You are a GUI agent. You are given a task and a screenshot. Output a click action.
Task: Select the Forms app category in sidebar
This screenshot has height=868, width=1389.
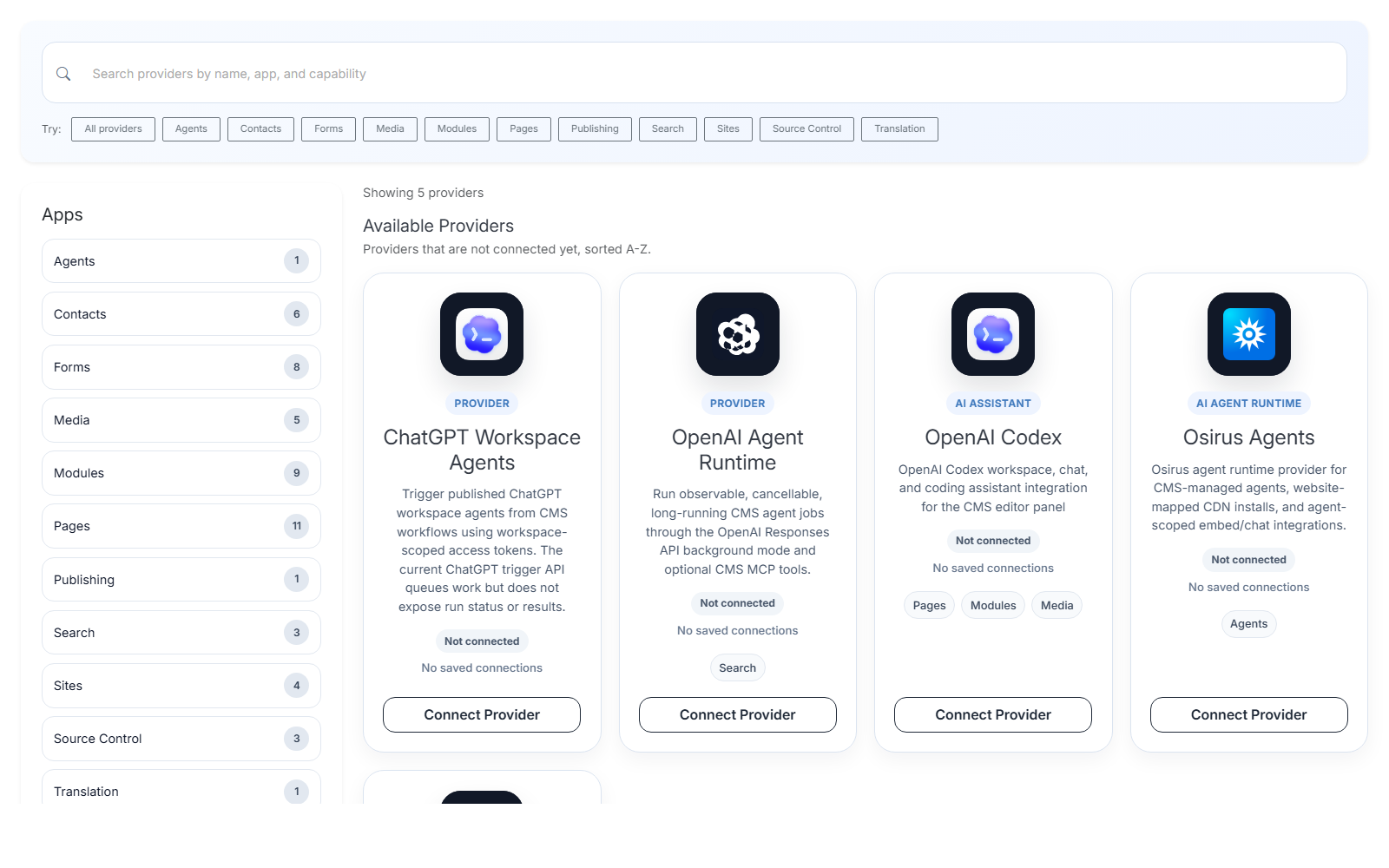181,367
